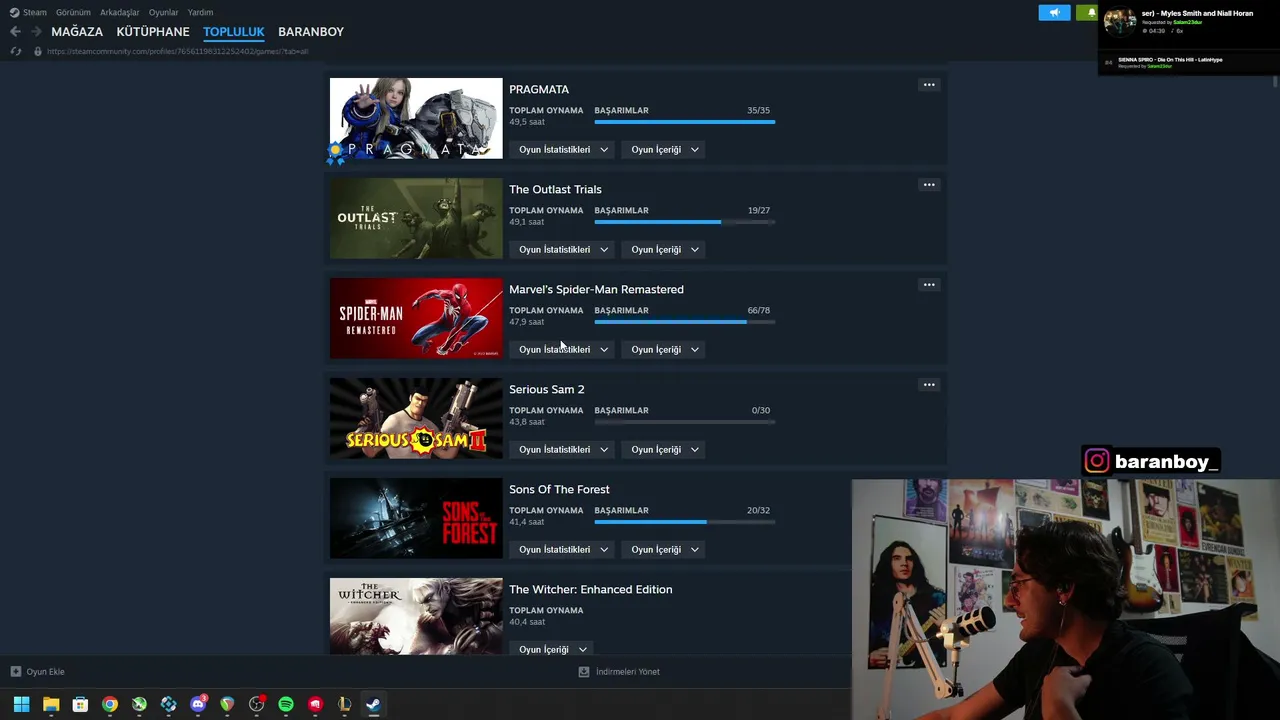Switch to Steam in the taskbar

pos(372,704)
